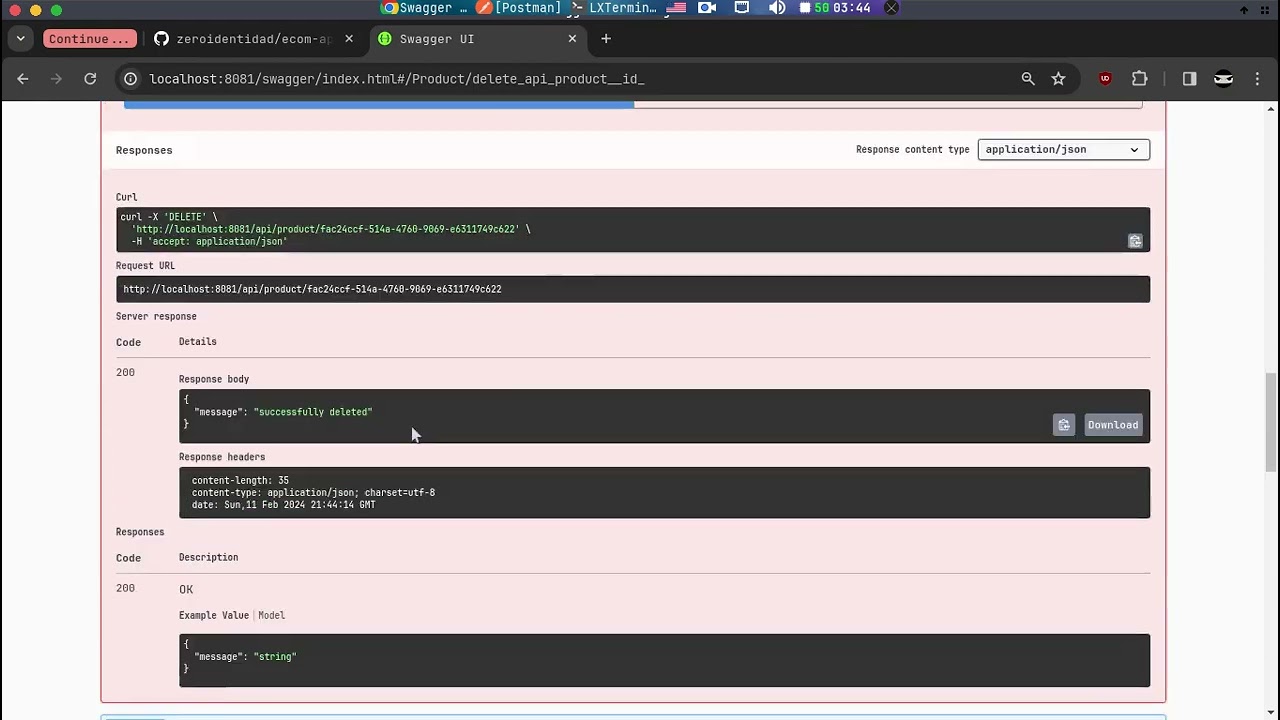Click the Continue button in tab strip

[x=89, y=39]
